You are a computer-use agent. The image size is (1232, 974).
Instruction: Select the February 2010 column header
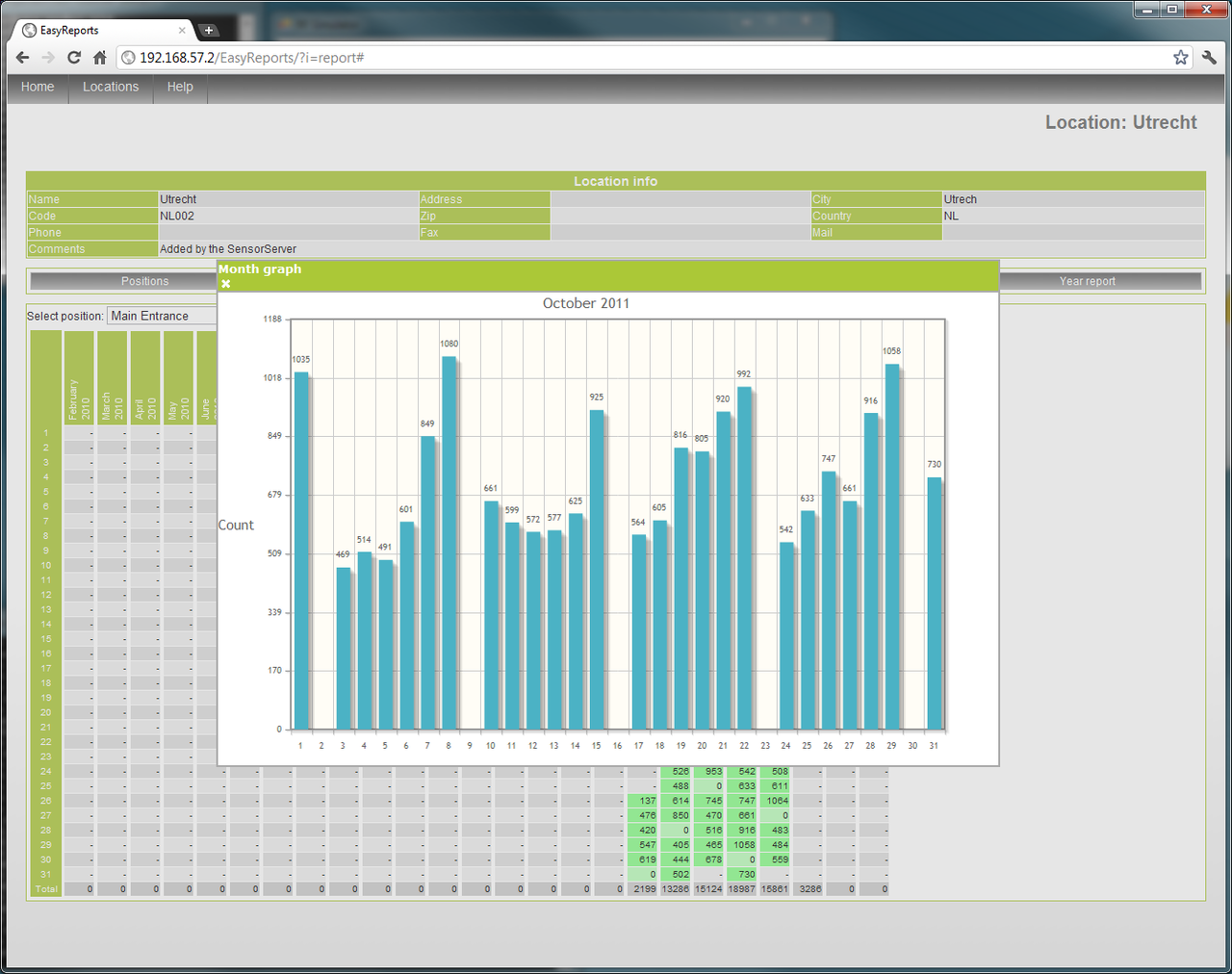coord(79,378)
